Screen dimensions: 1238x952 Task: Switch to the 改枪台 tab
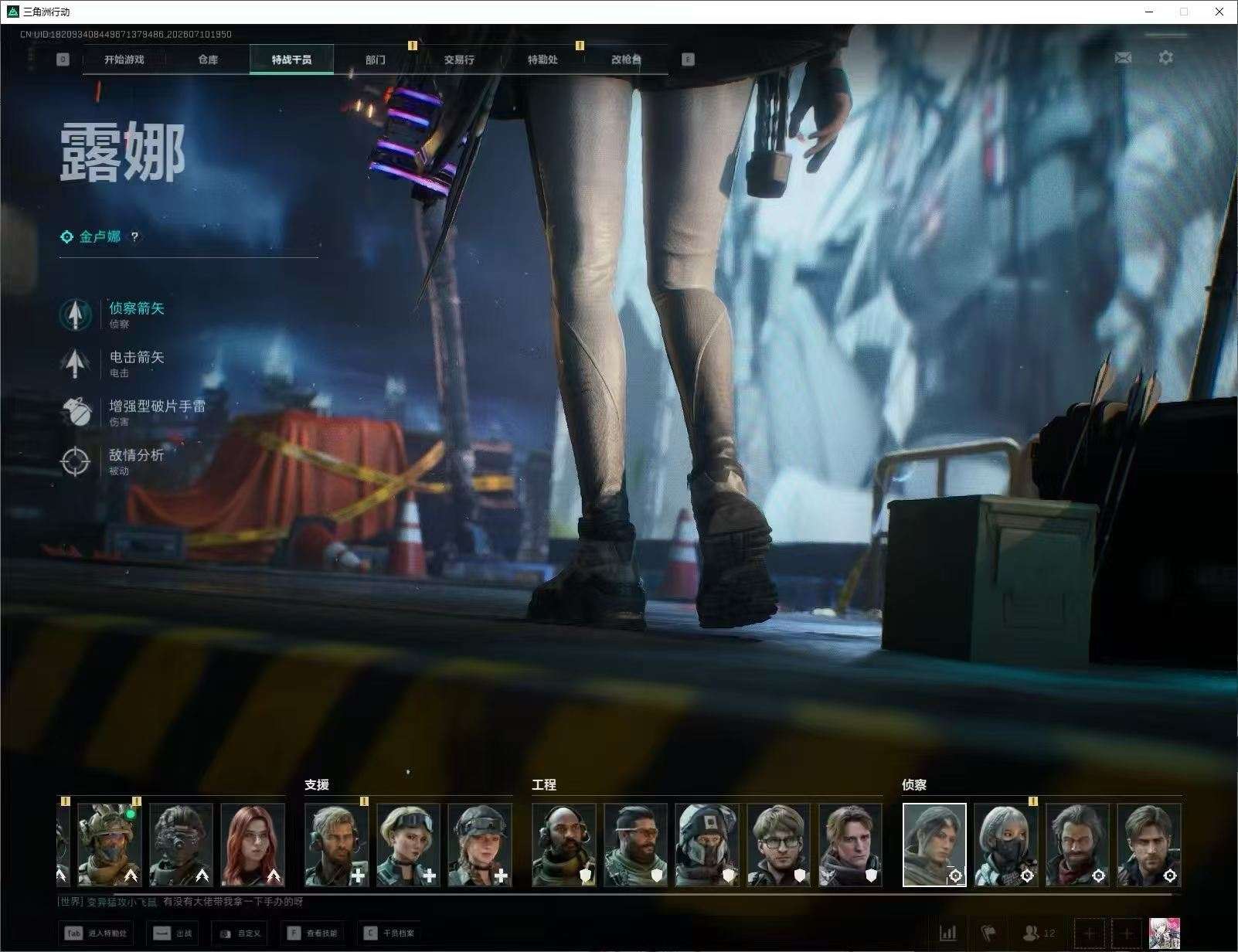[626, 59]
